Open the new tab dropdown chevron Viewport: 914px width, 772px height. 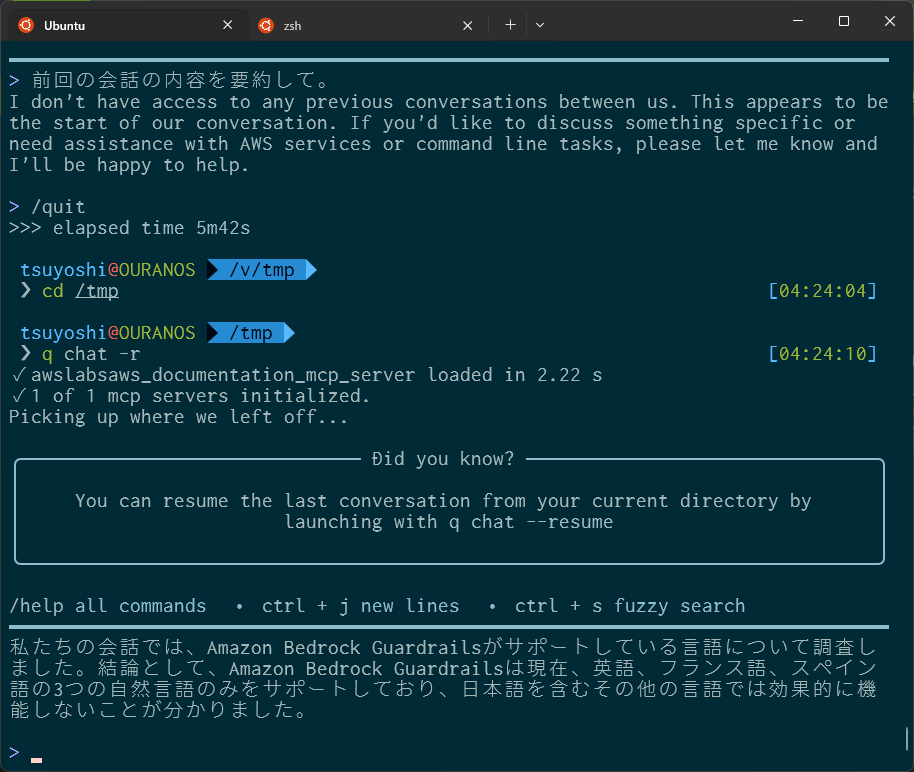[540, 24]
